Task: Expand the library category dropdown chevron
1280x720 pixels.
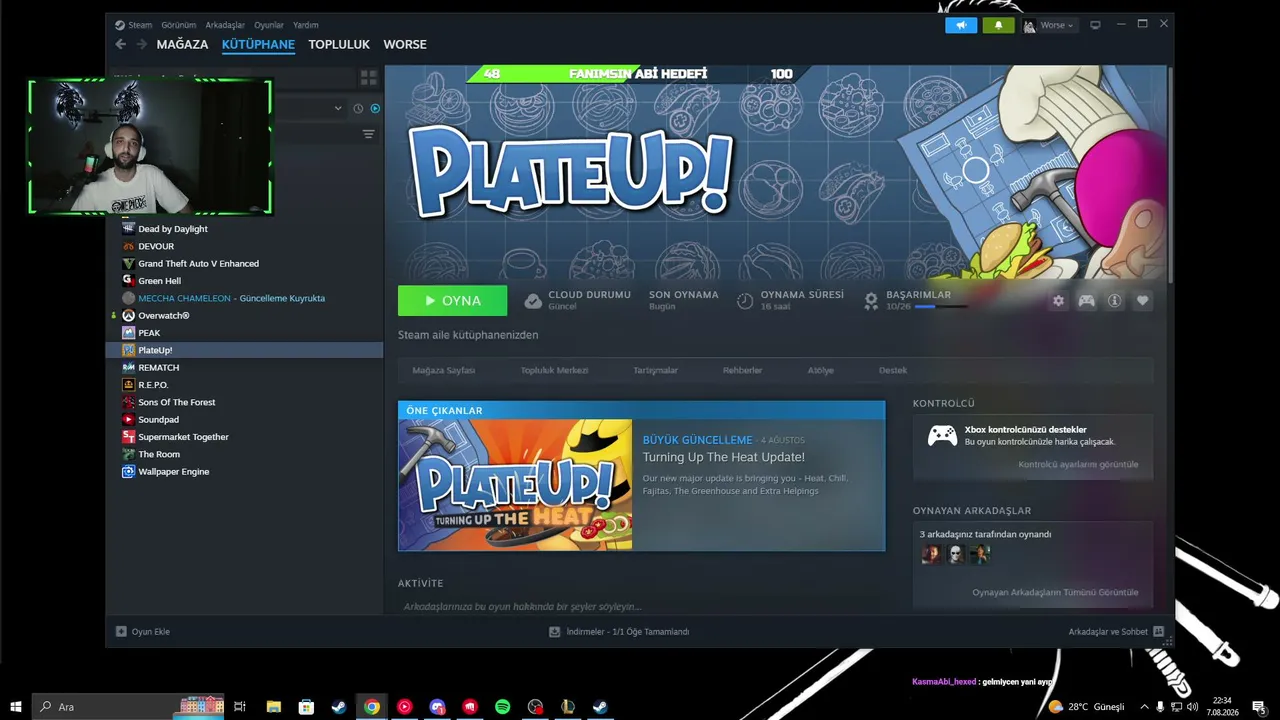Action: point(338,108)
